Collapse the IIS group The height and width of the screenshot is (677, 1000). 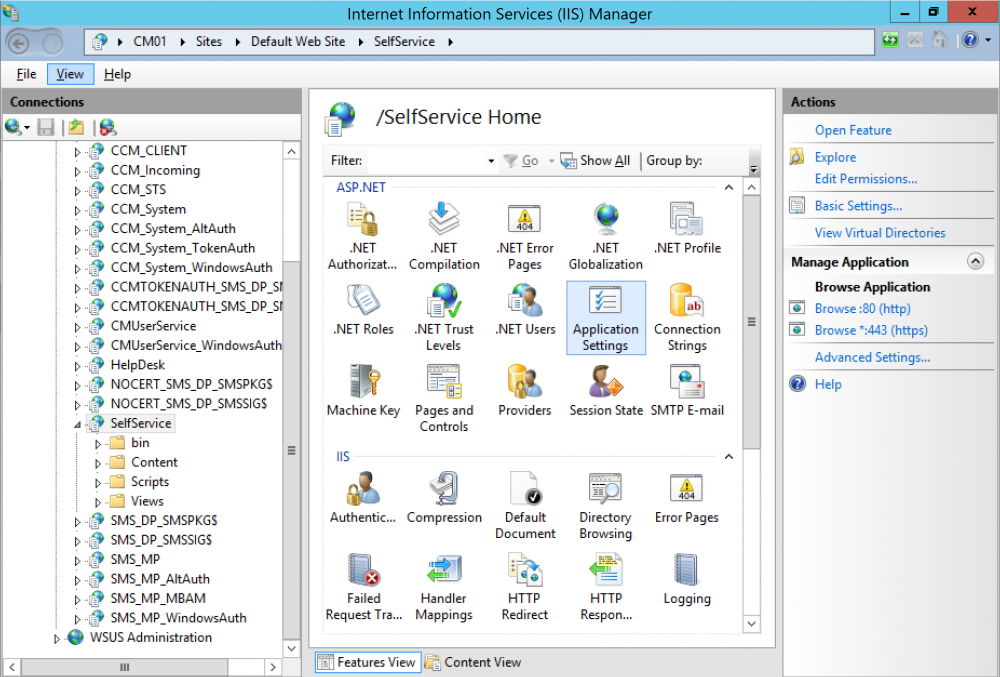728,456
